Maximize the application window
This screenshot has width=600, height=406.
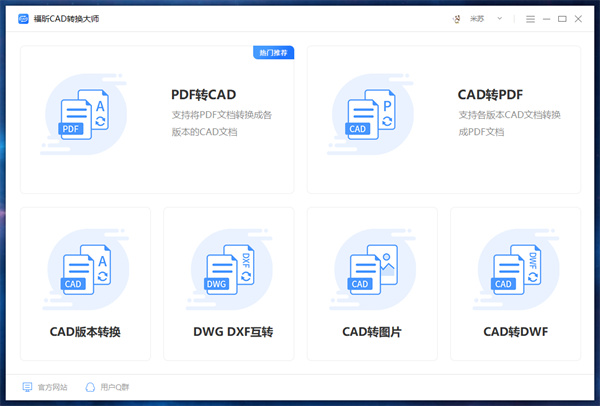562,19
